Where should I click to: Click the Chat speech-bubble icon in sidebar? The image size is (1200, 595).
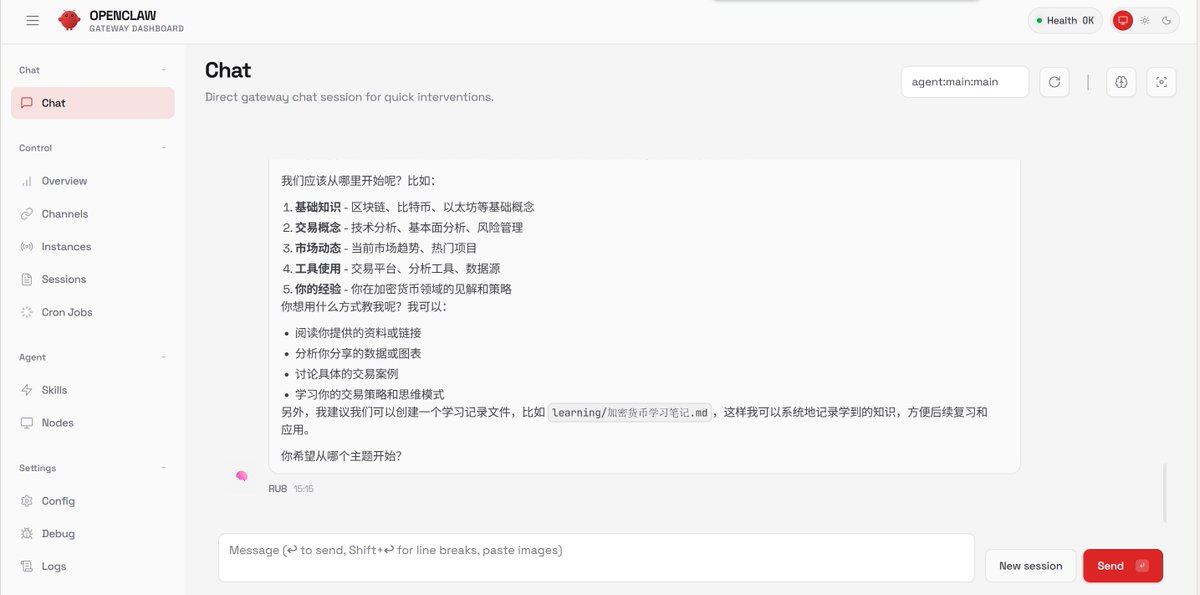point(27,103)
